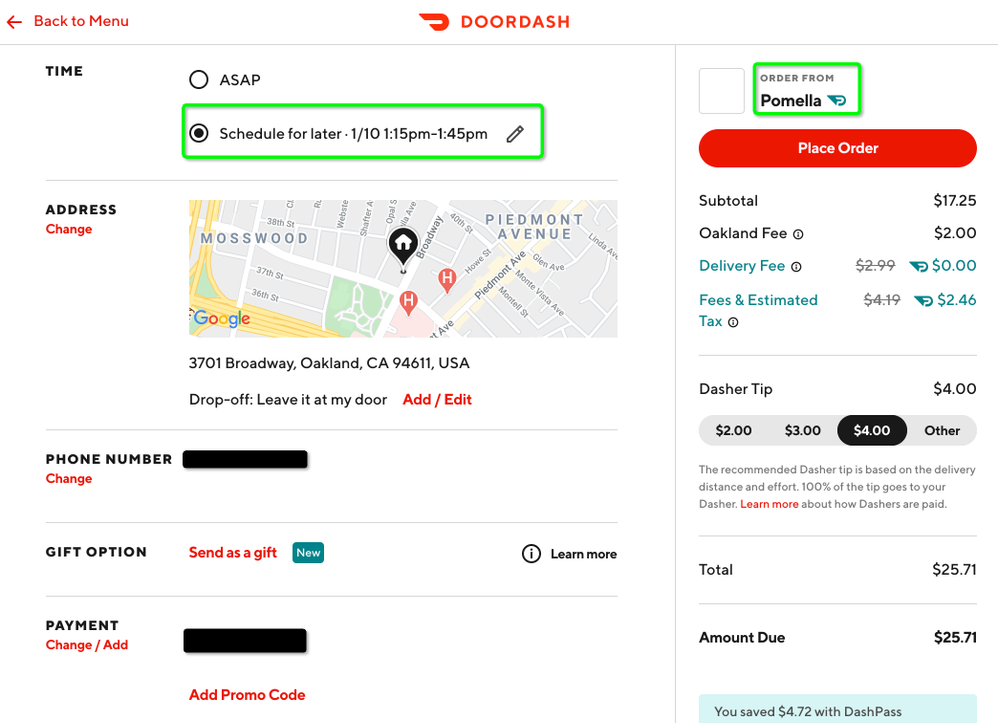The height and width of the screenshot is (723, 998).
Task: Click the Estimated Tax info icon
Action: (733, 322)
